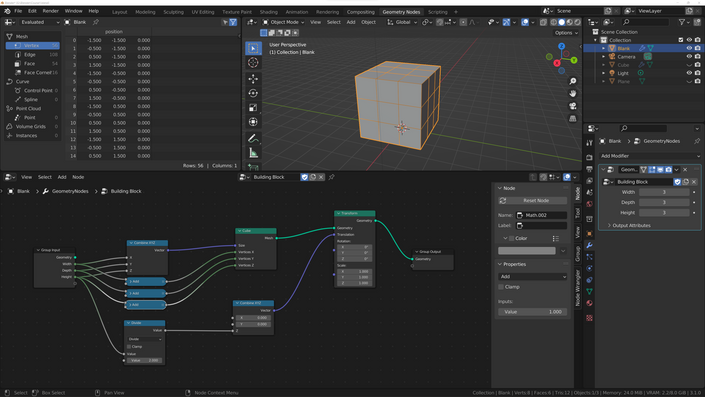Click the Reset Node button

pyautogui.click(x=532, y=201)
